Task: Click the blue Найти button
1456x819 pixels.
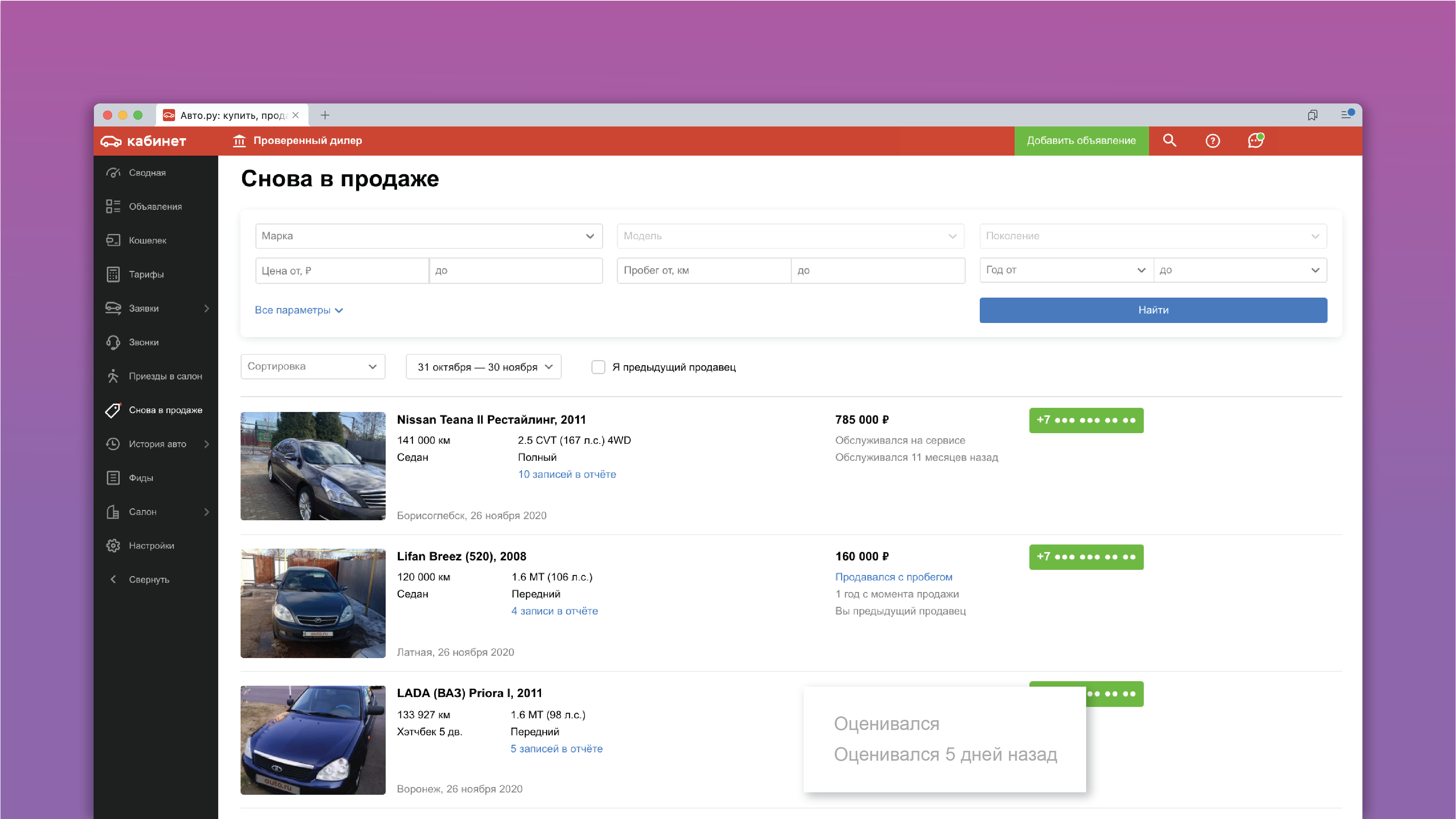Action: click(x=1153, y=310)
